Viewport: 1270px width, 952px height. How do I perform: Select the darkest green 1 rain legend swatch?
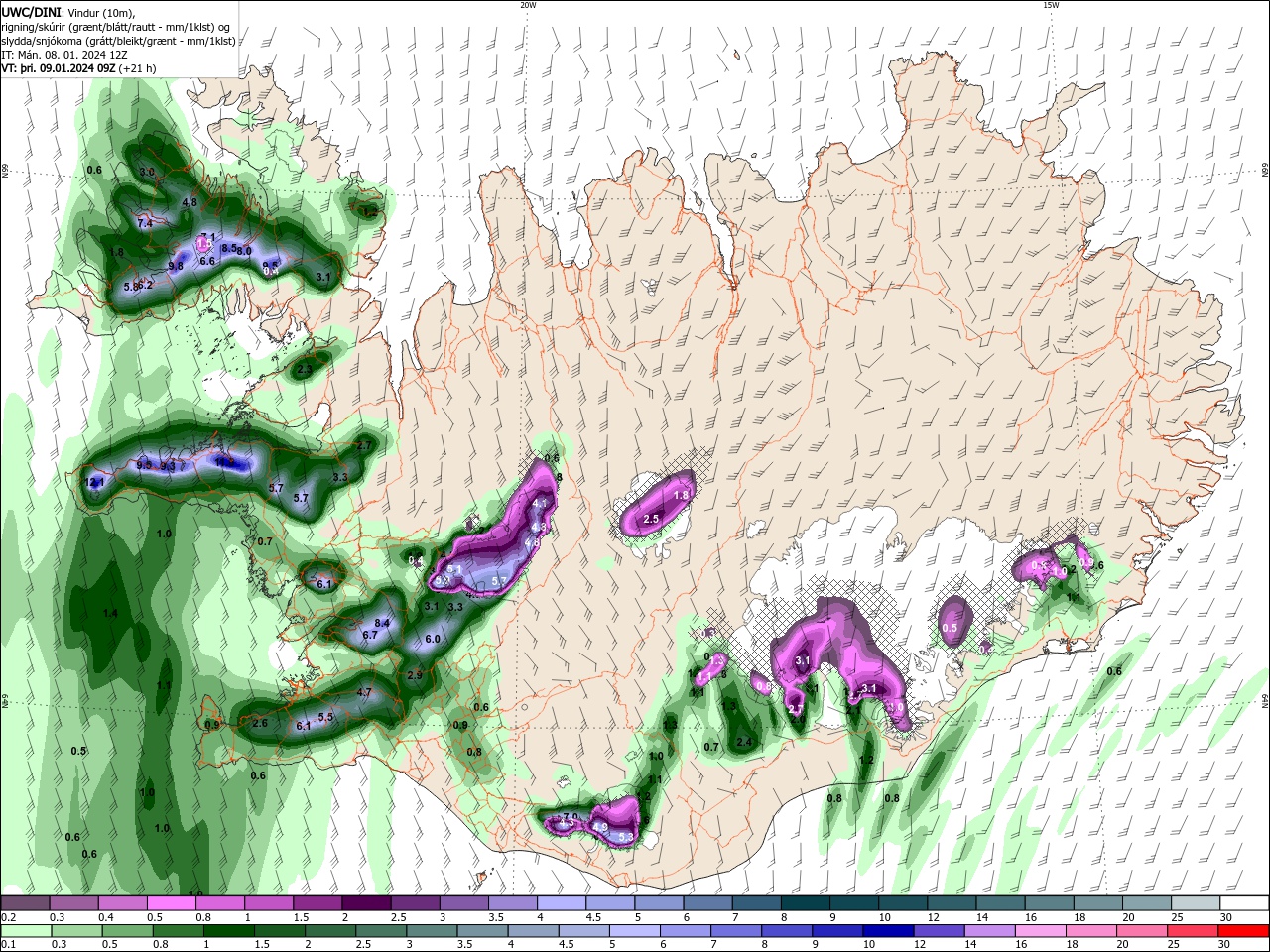click(228, 931)
